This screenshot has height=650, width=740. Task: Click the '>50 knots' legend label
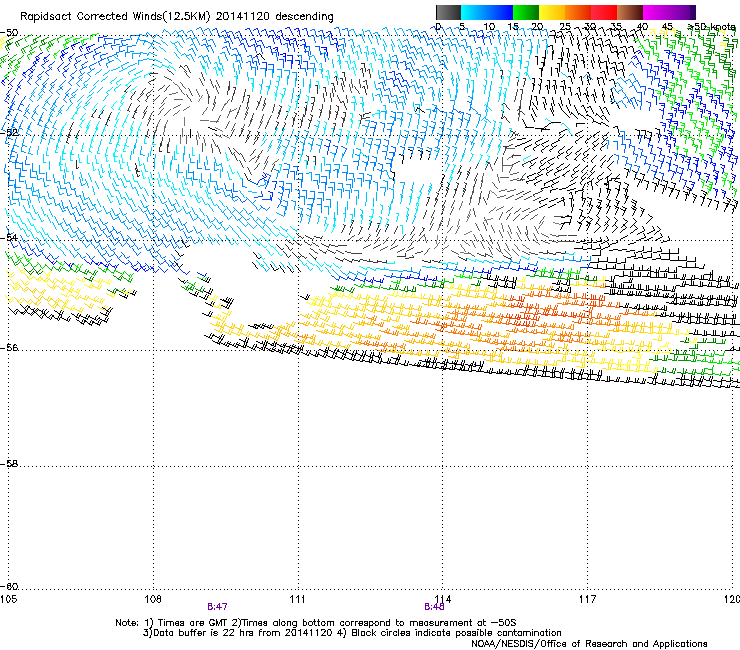711,27
